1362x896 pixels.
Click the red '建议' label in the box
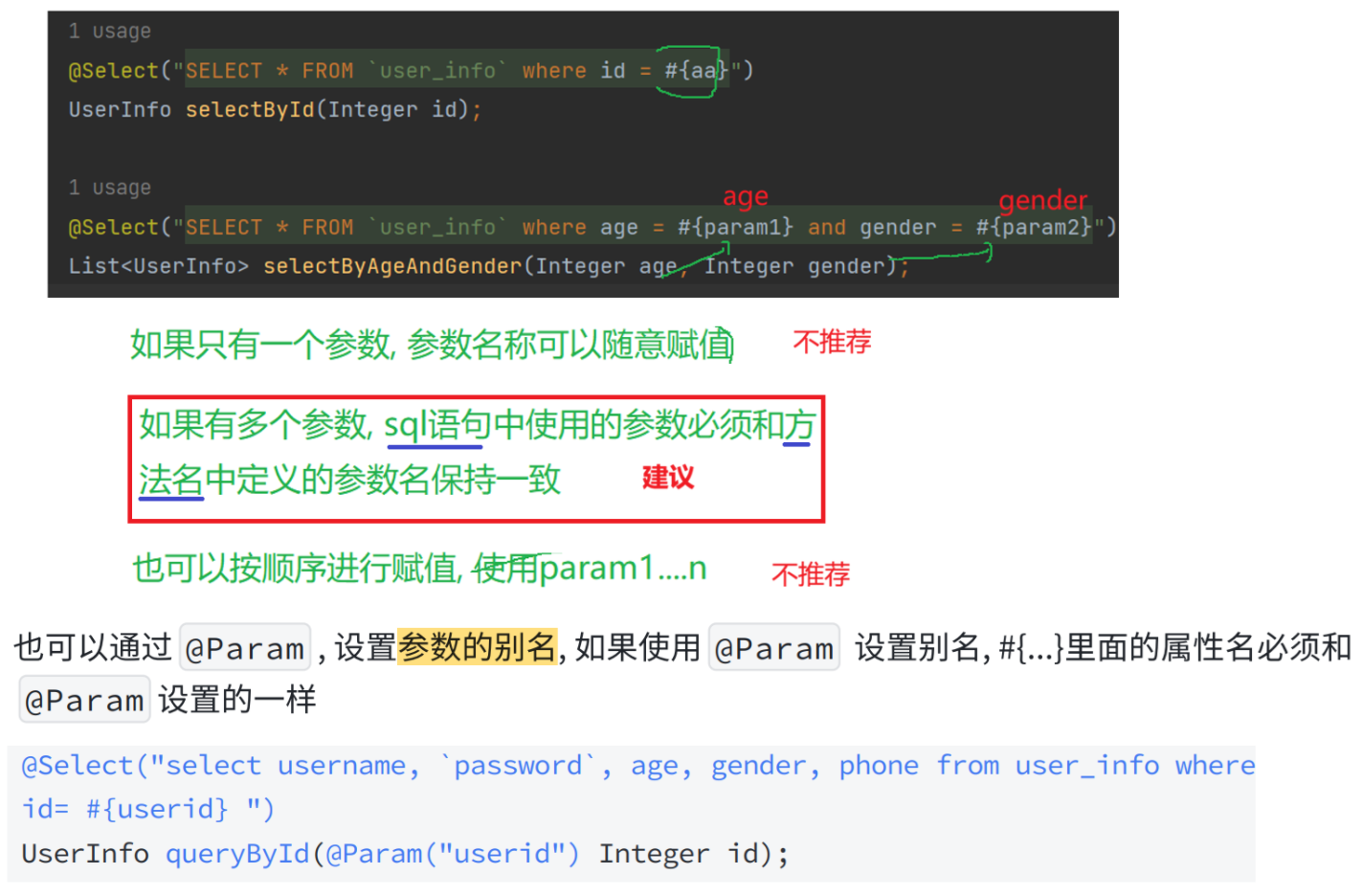point(668,477)
